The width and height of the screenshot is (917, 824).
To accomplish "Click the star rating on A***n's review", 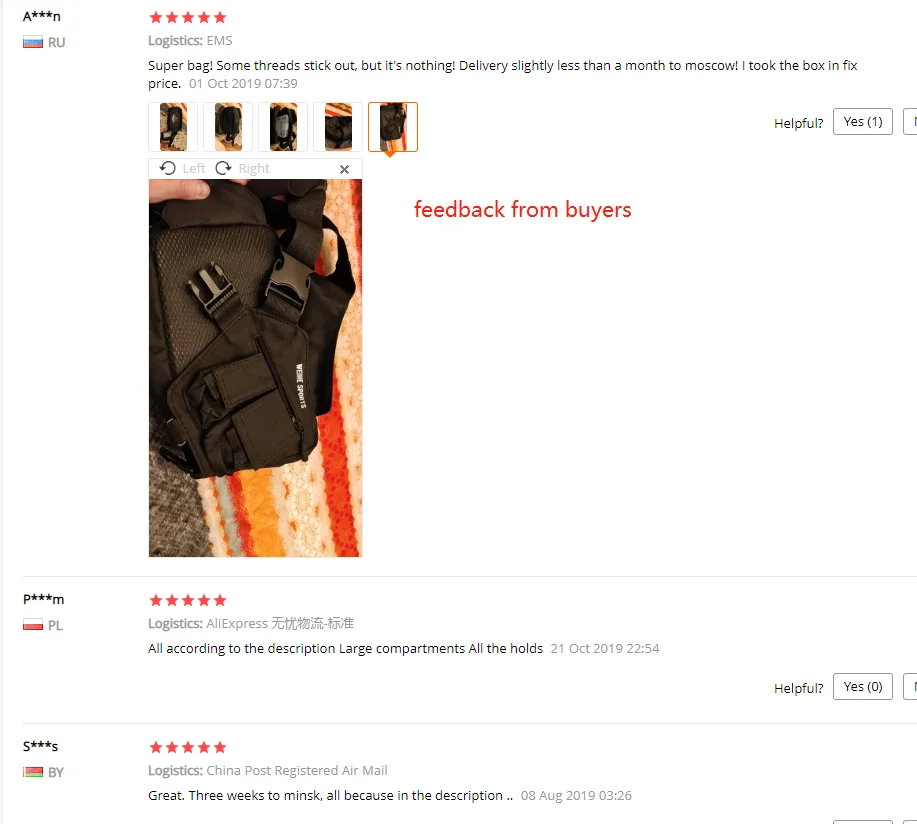I will (188, 18).
